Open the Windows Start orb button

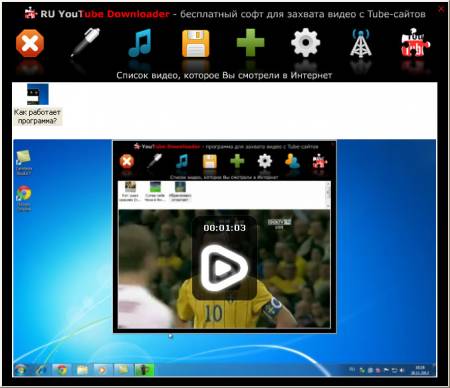pos(20,370)
